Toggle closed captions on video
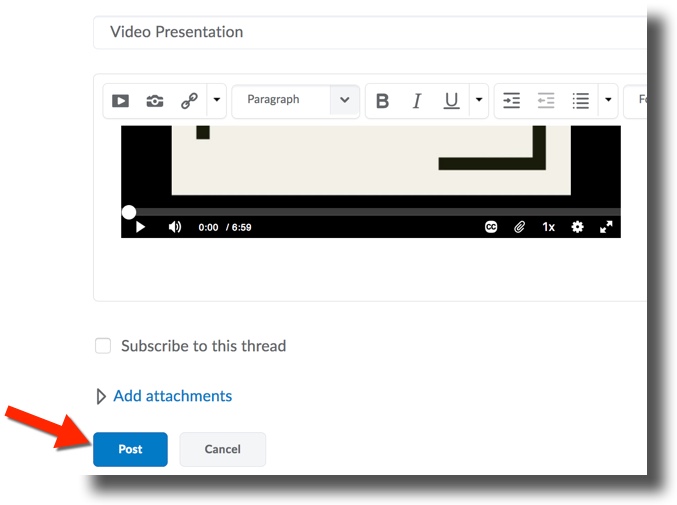The image size is (677, 505). (x=491, y=227)
